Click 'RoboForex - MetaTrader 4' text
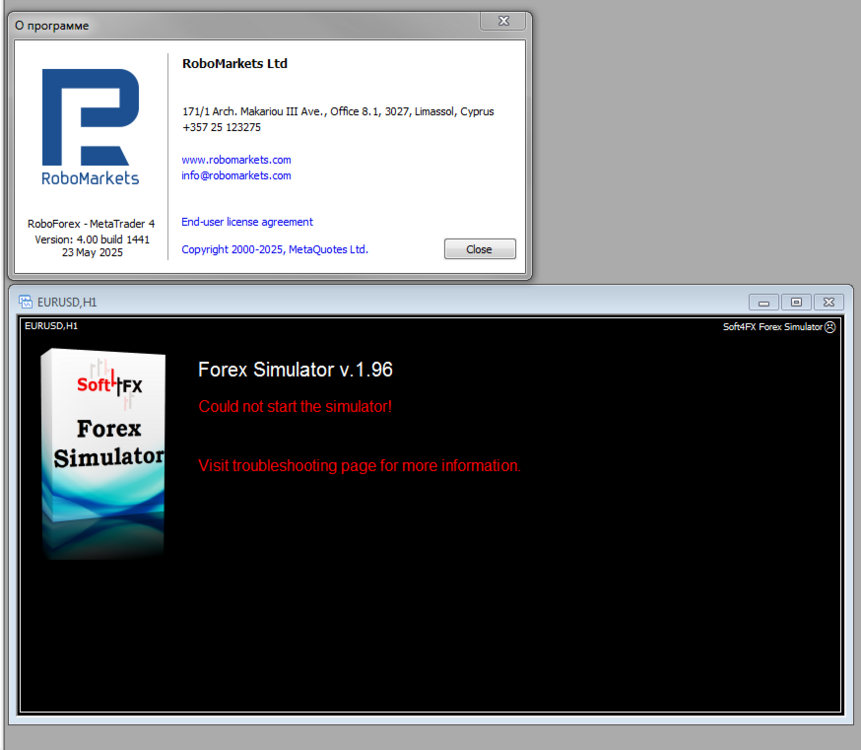The width and height of the screenshot is (861, 750). [91, 223]
